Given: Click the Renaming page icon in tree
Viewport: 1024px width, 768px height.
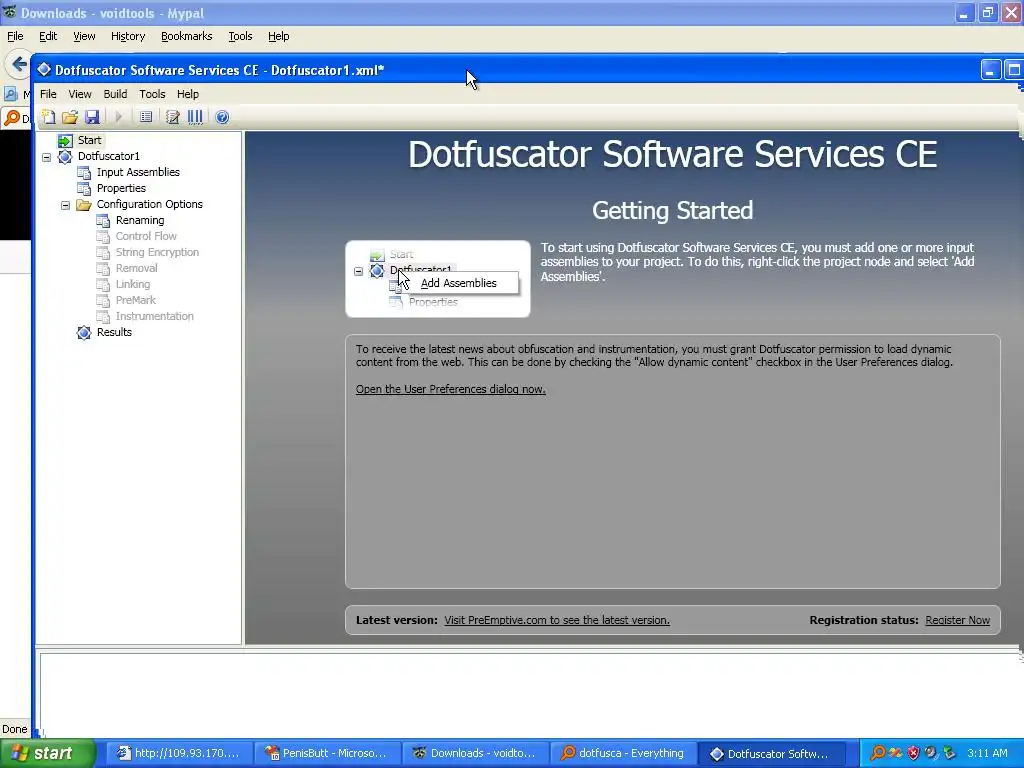Looking at the screenshot, I should coord(103,221).
